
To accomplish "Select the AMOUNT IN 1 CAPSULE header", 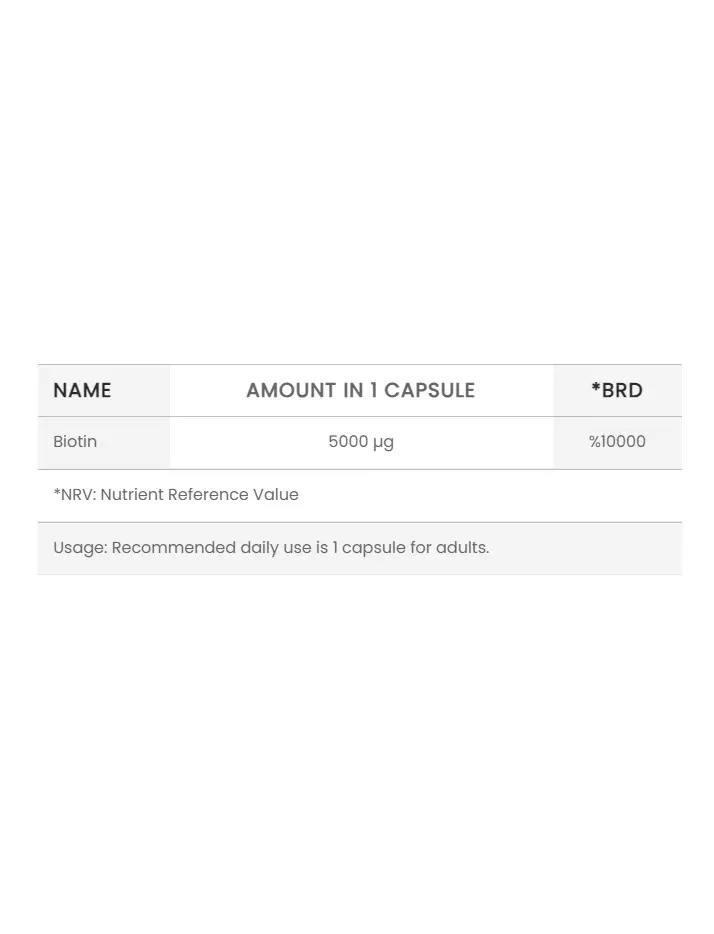I will pyautogui.click(x=361, y=390).
